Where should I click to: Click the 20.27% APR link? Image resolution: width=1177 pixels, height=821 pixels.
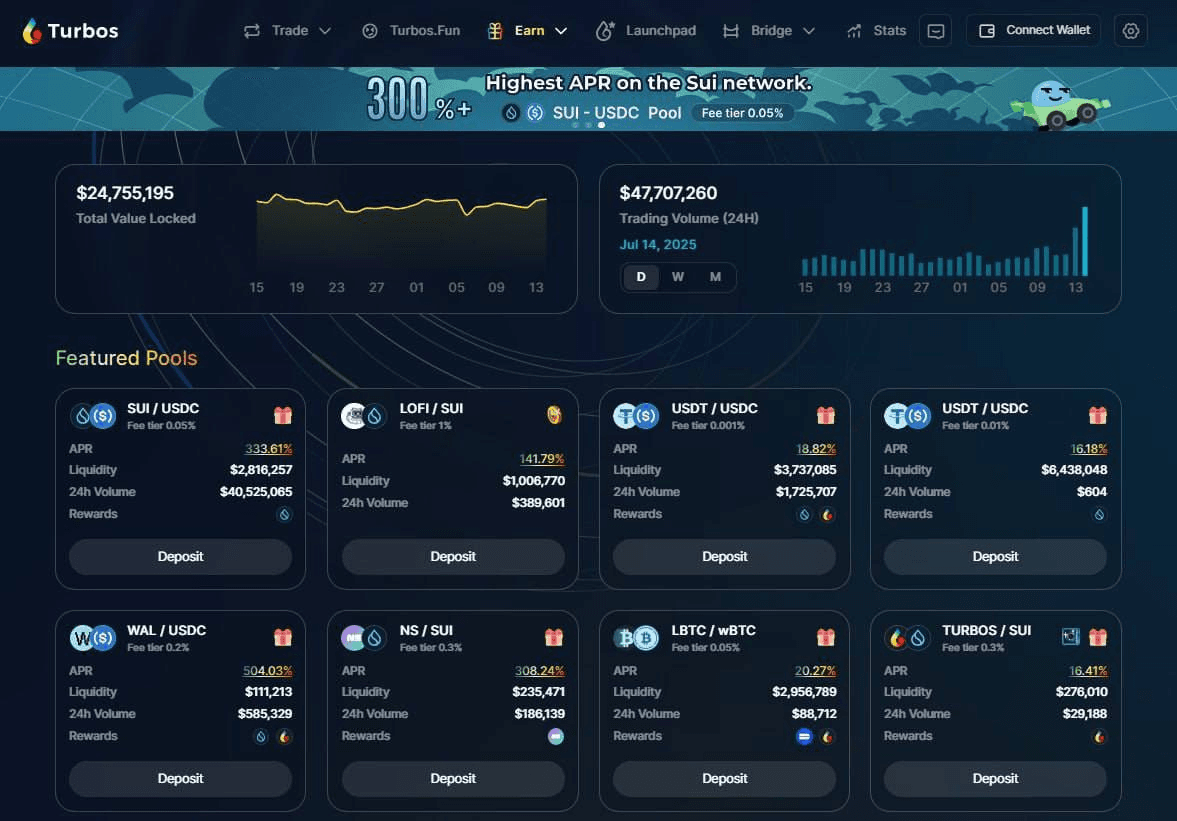(x=815, y=671)
